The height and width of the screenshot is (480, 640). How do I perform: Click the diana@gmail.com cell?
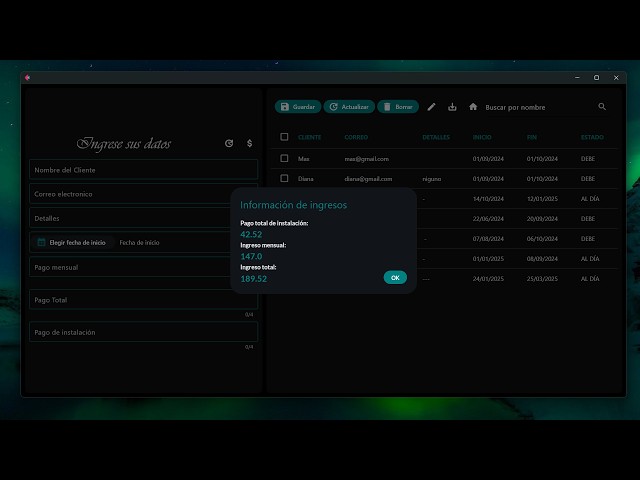(368, 179)
